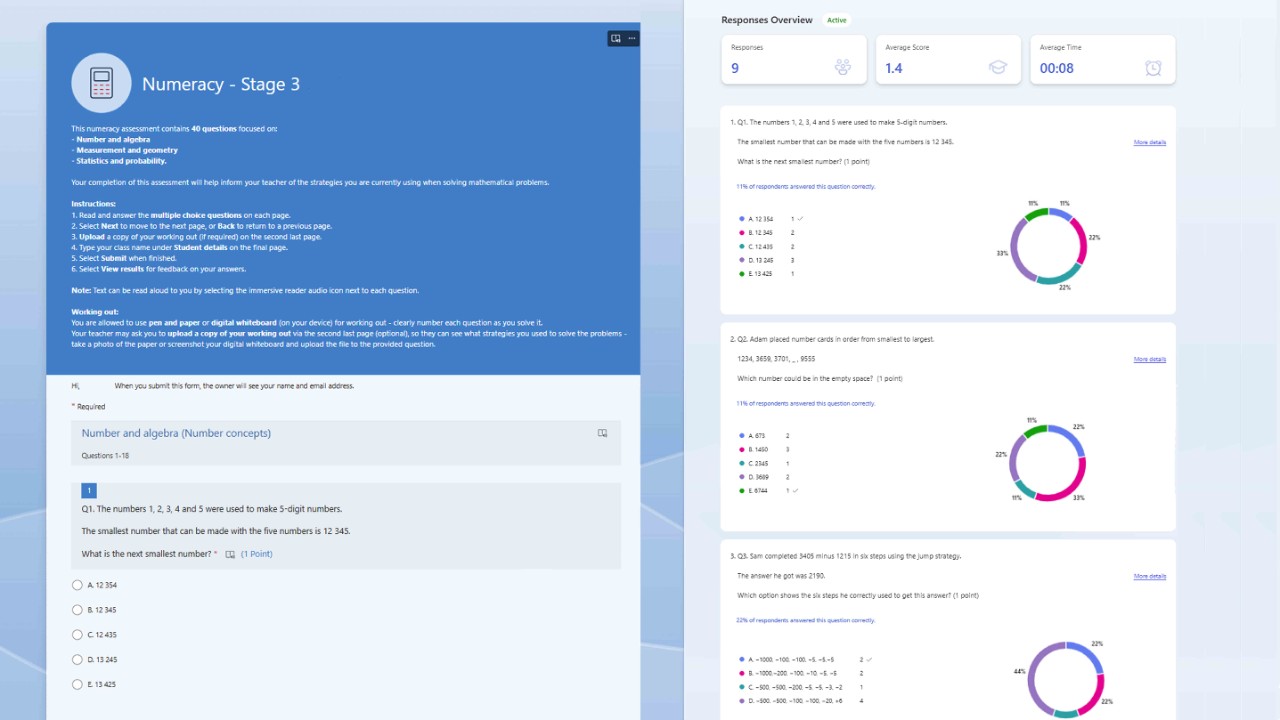Viewport: 1280px width, 720px height.
Task: Open the more options ellipsis in form header
Action: 631,38
